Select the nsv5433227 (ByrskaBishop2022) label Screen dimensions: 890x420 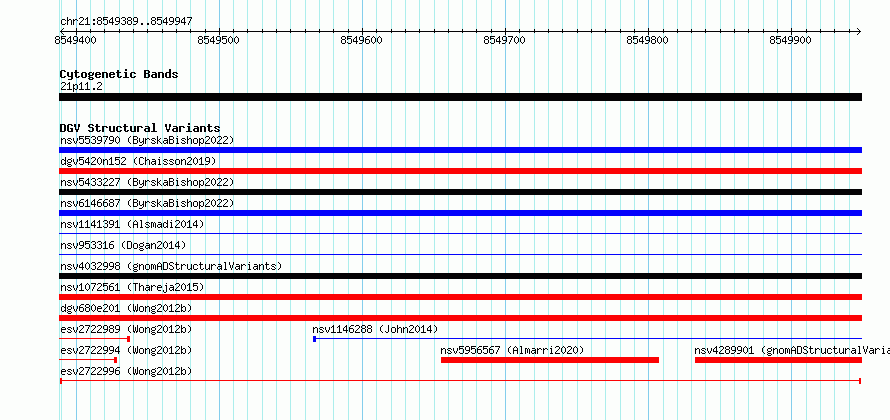147,182
